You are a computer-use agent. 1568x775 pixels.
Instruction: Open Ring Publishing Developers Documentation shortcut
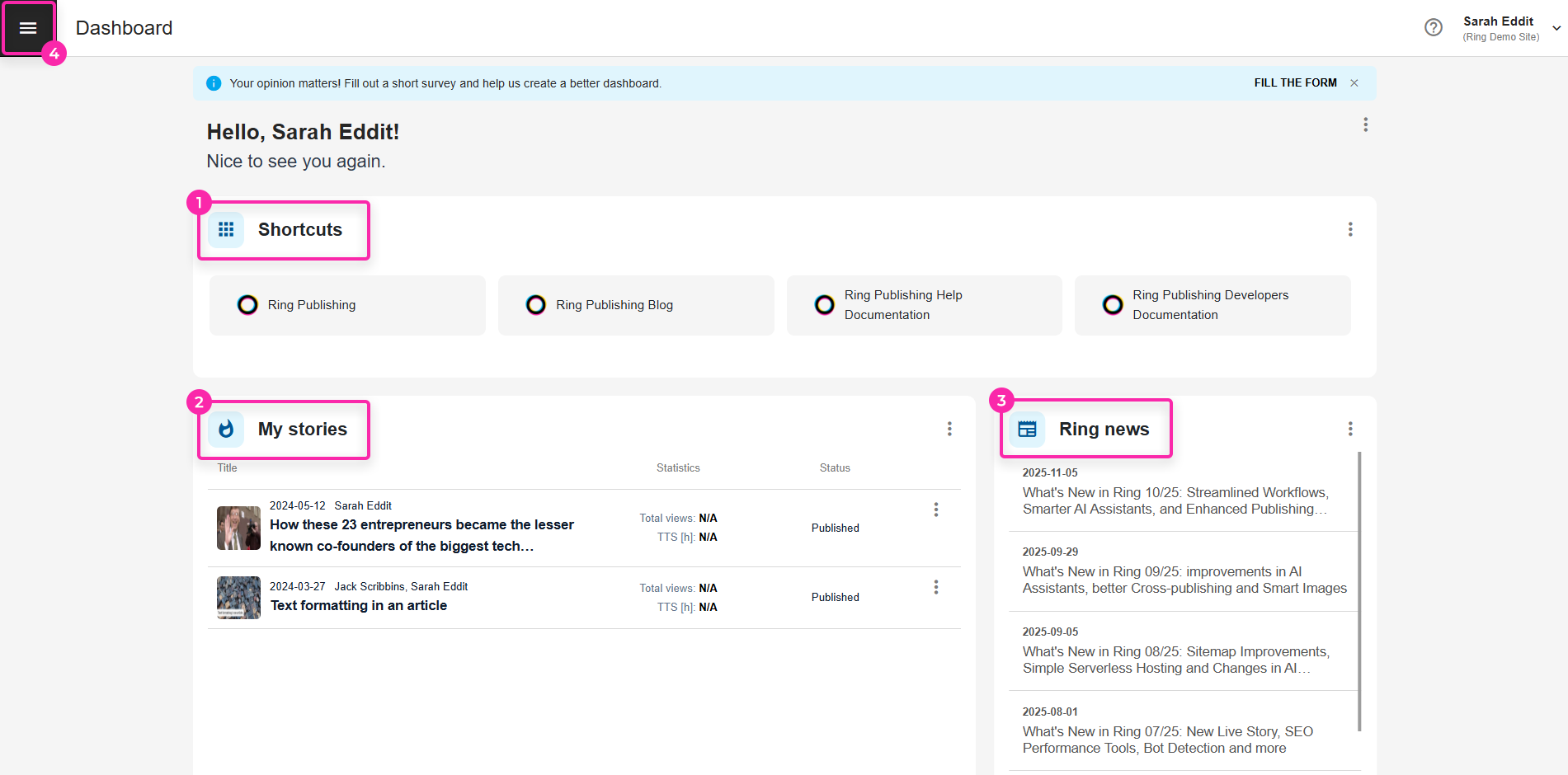[x=1212, y=305]
